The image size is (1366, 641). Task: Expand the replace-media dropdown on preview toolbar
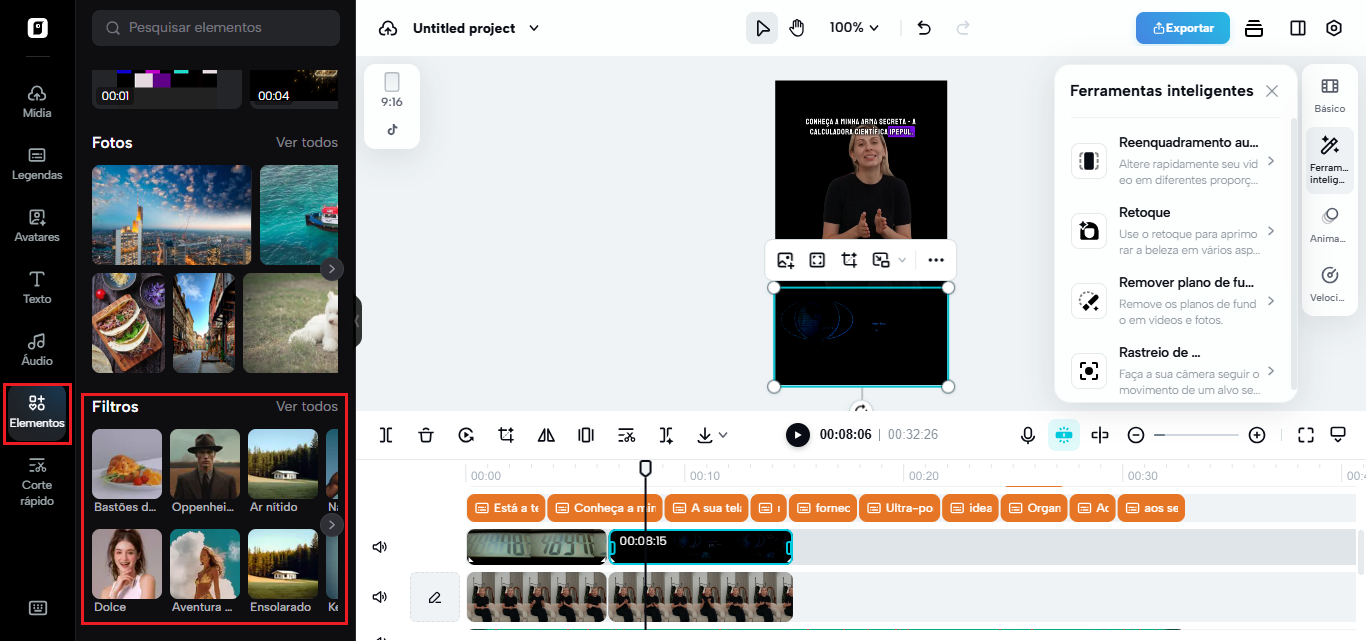tap(902, 260)
